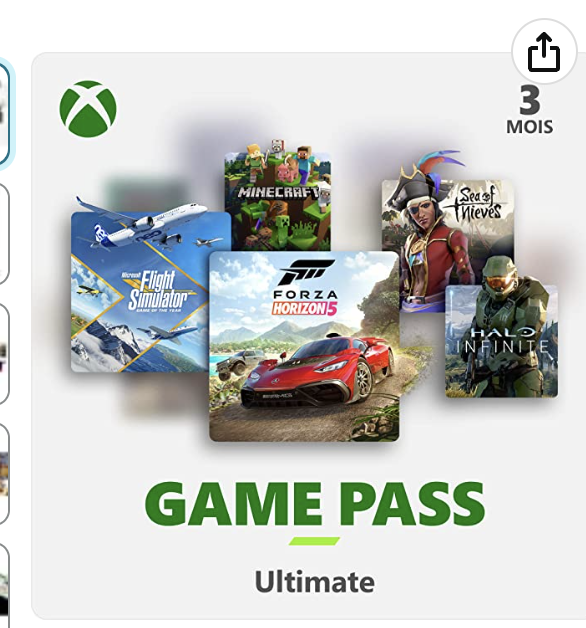The image size is (586, 628).
Task: Click the Ultimate subtitle text
Action: [315, 582]
